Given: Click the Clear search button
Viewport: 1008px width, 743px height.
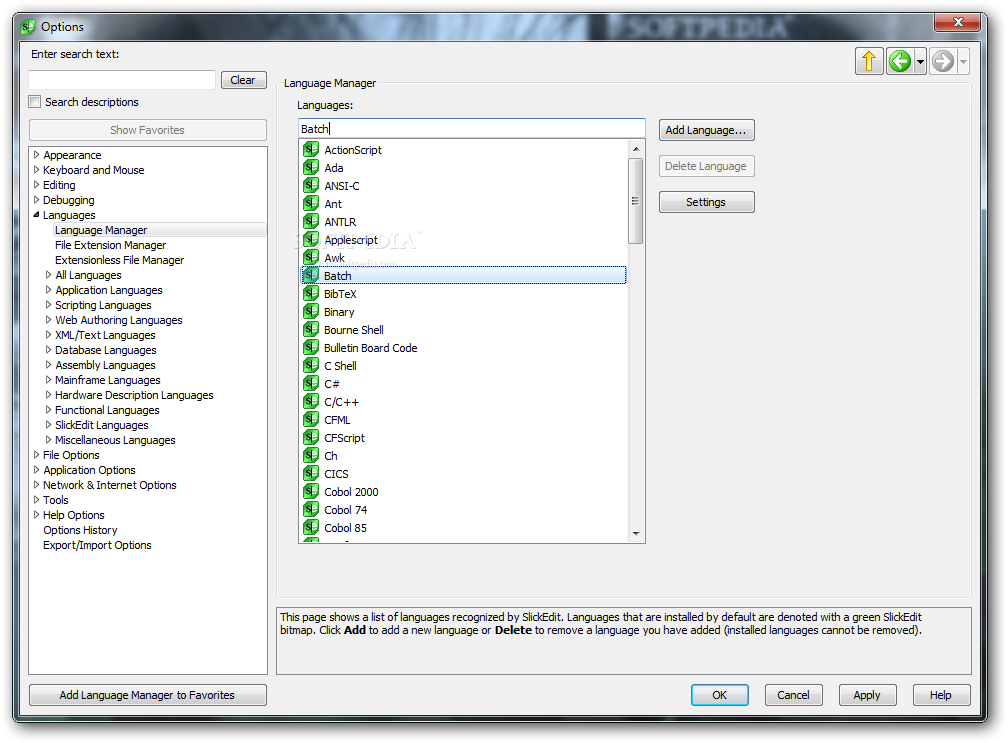Looking at the screenshot, I should click(244, 80).
